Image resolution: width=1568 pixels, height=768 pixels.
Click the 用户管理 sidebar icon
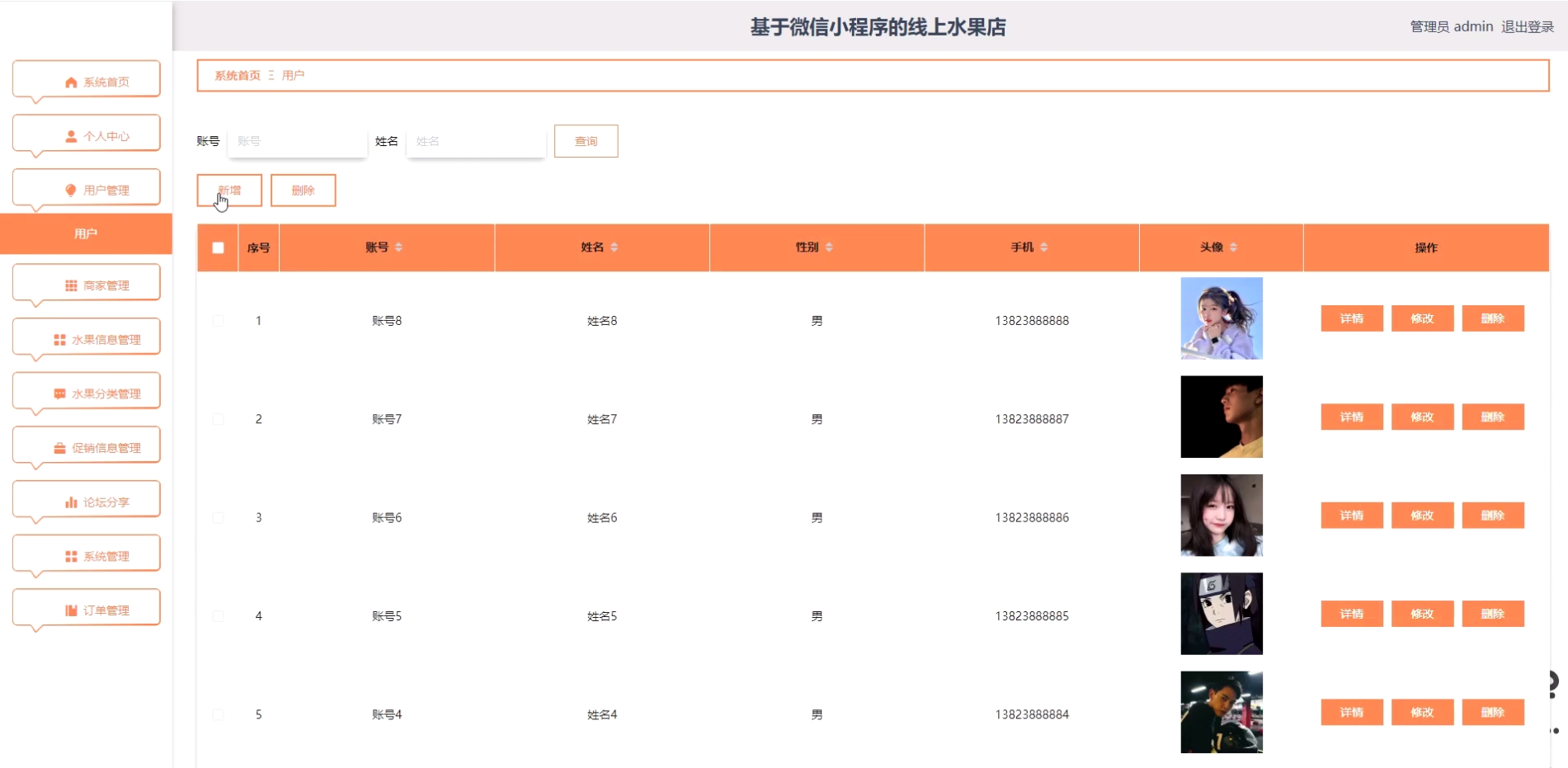pos(71,191)
